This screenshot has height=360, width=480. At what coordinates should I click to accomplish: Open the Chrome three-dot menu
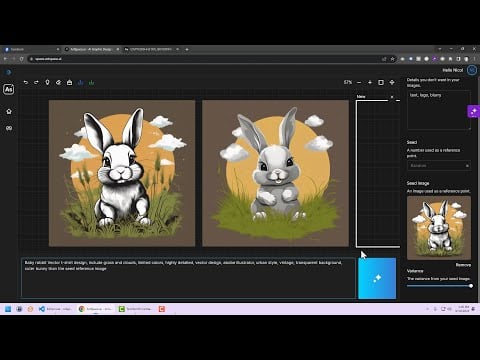[474, 59]
